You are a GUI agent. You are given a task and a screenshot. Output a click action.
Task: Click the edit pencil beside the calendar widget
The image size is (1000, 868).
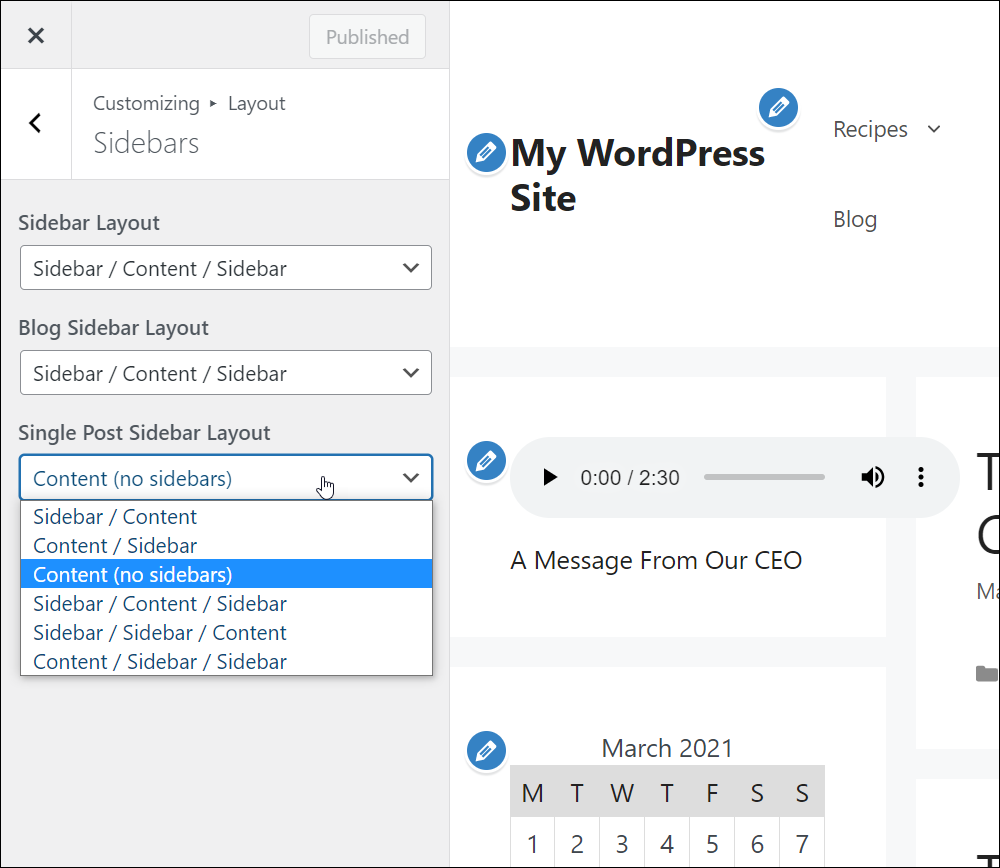click(x=486, y=751)
